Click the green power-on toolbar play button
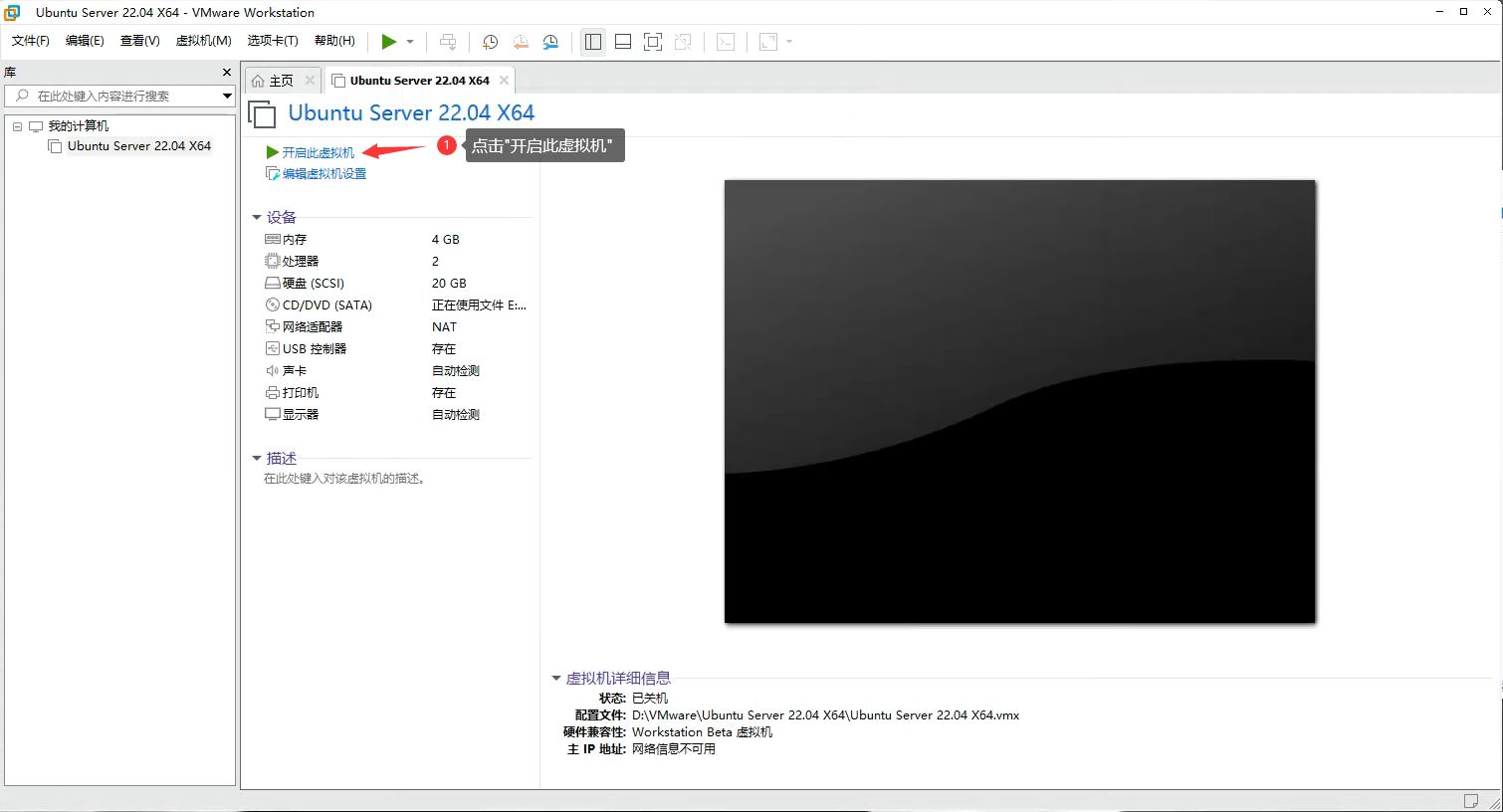 coord(388,42)
